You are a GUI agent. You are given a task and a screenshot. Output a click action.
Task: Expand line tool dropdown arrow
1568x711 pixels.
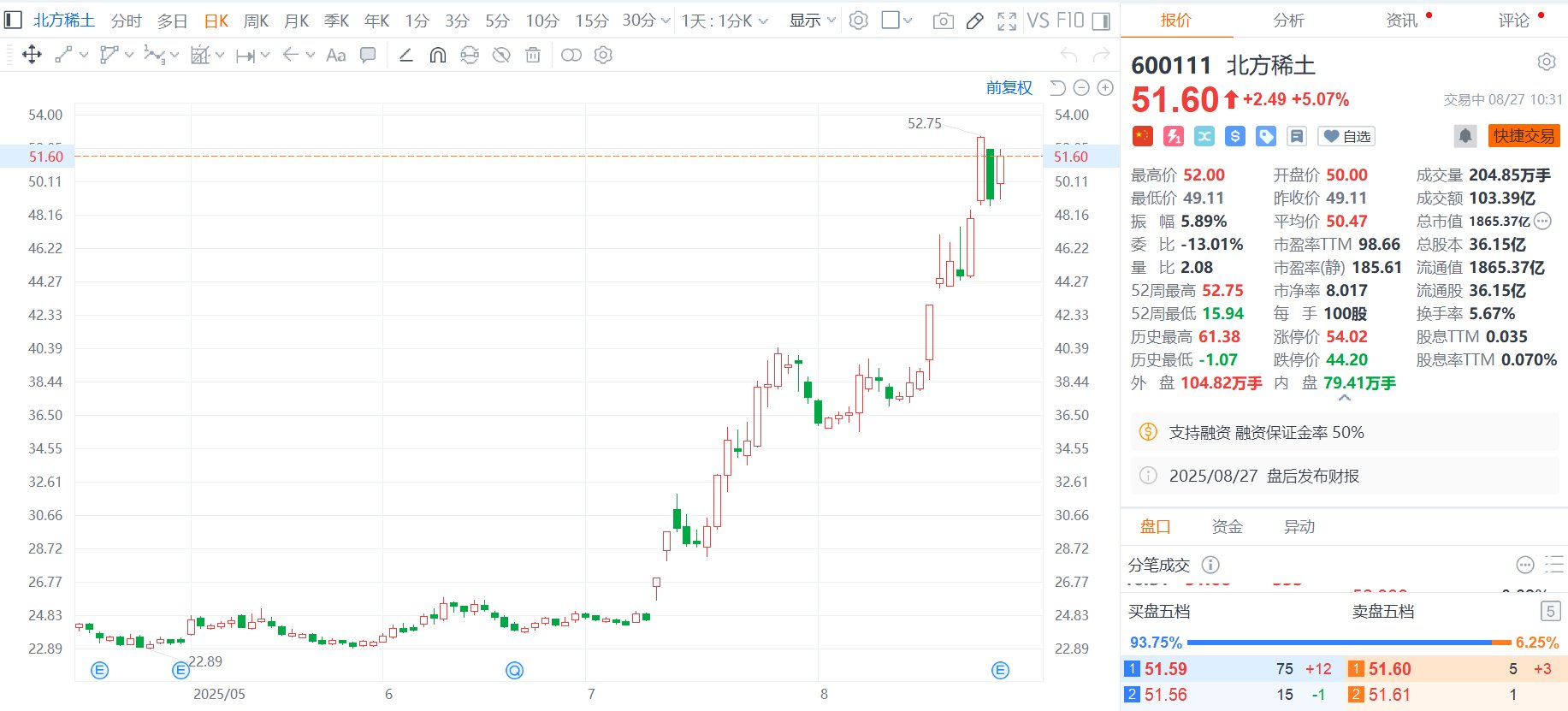click(84, 55)
